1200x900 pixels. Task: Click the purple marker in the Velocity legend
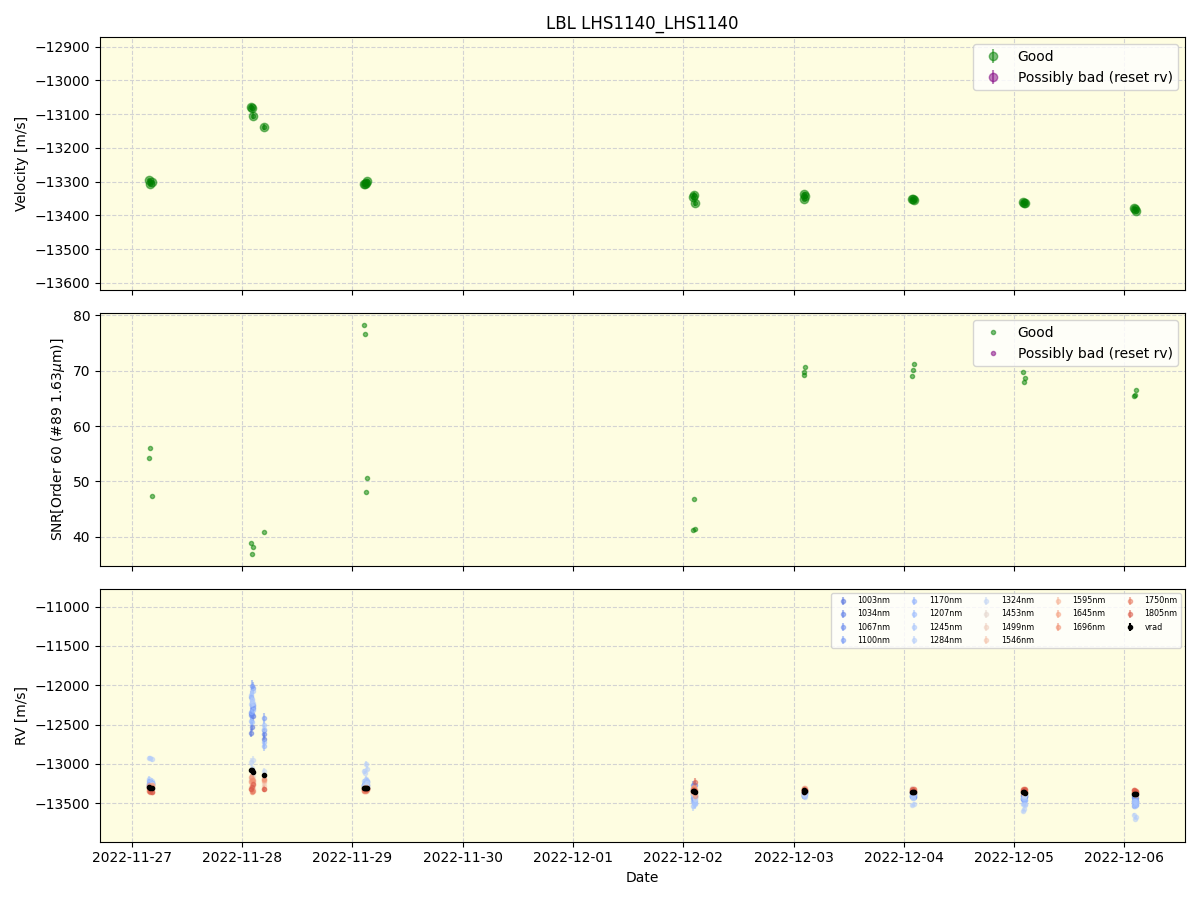[x=993, y=77]
